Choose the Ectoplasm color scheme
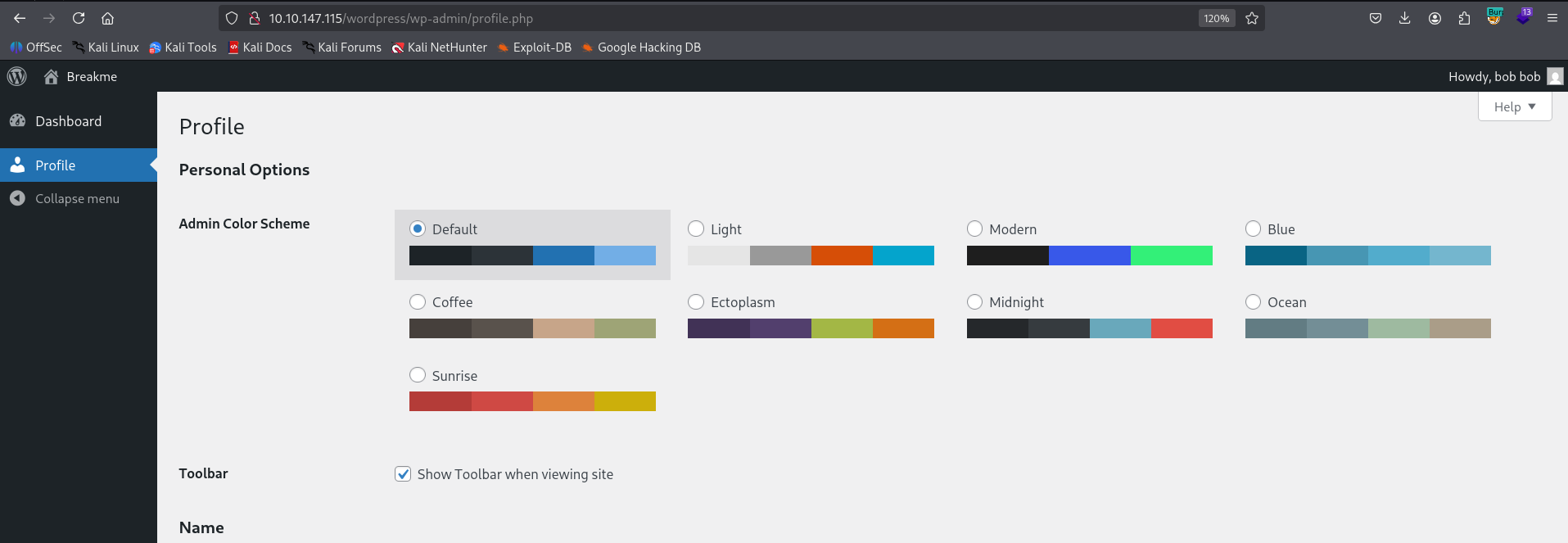The height and width of the screenshot is (543, 1568). [x=696, y=302]
